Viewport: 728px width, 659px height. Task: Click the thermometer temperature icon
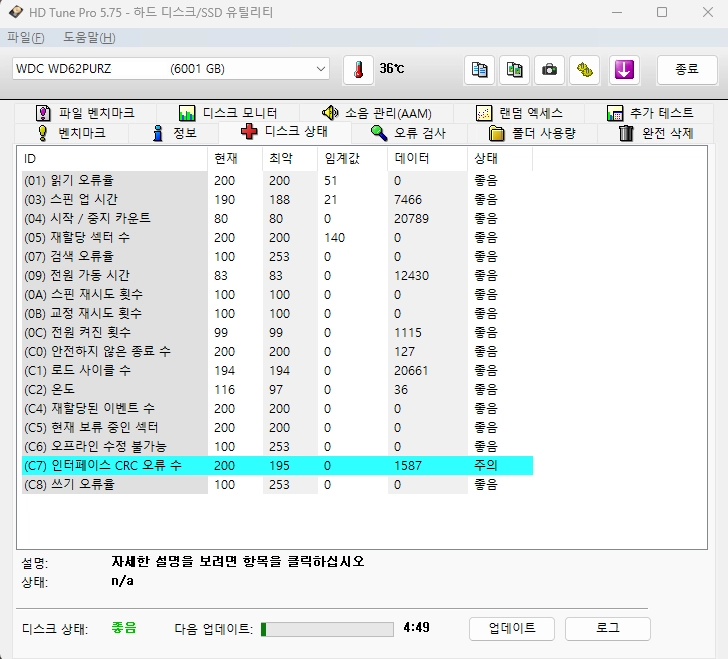coord(358,70)
